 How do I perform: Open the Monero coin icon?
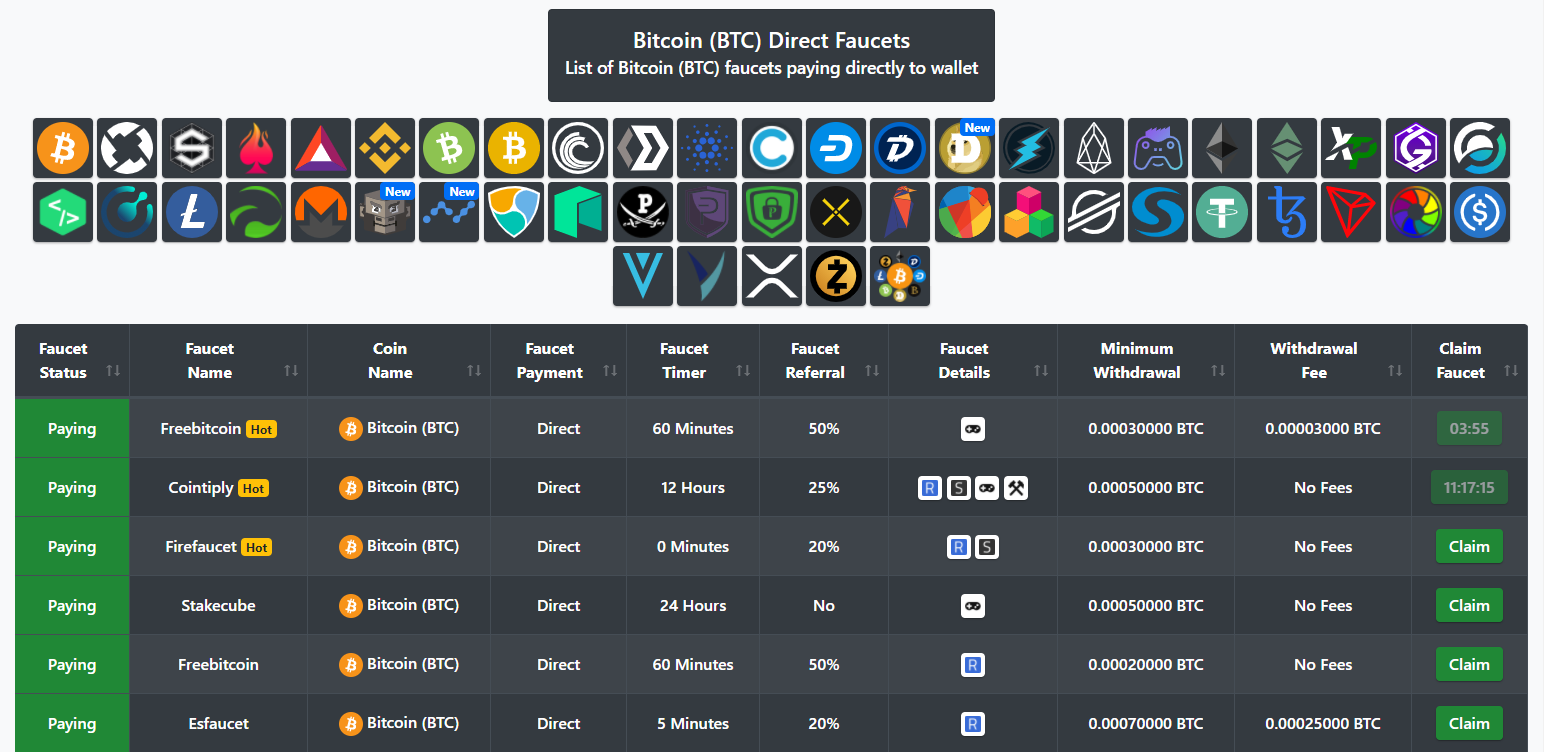321,212
